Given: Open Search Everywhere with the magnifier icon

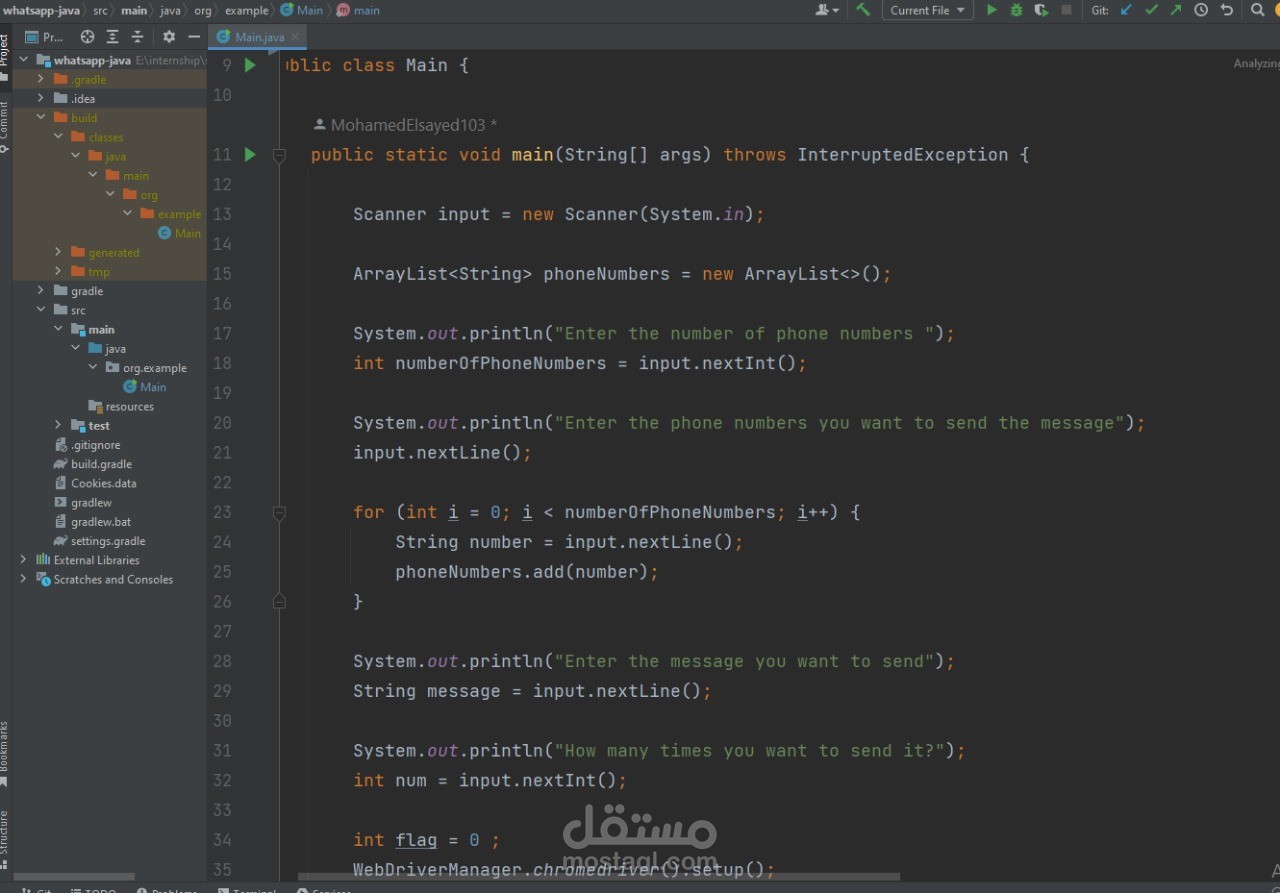Looking at the screenshot, I should click(x=1256, y=10).
